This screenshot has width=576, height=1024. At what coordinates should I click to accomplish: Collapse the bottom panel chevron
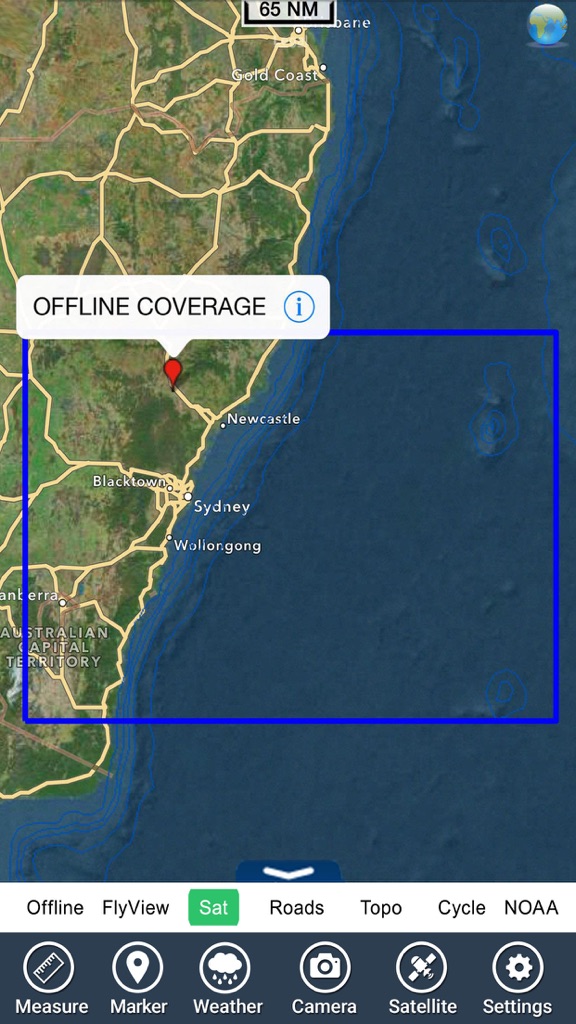[x=288, y=872]
